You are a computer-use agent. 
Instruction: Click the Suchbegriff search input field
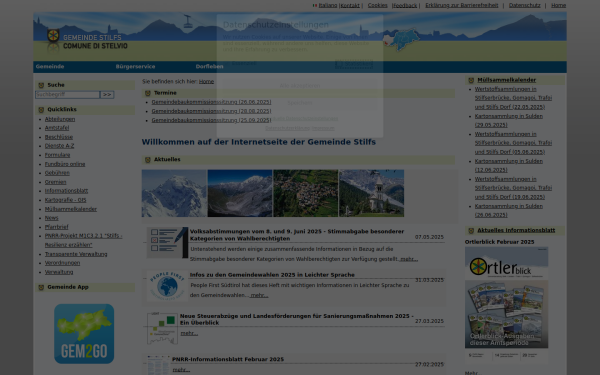pyautogui.click(x=67, y=95)
